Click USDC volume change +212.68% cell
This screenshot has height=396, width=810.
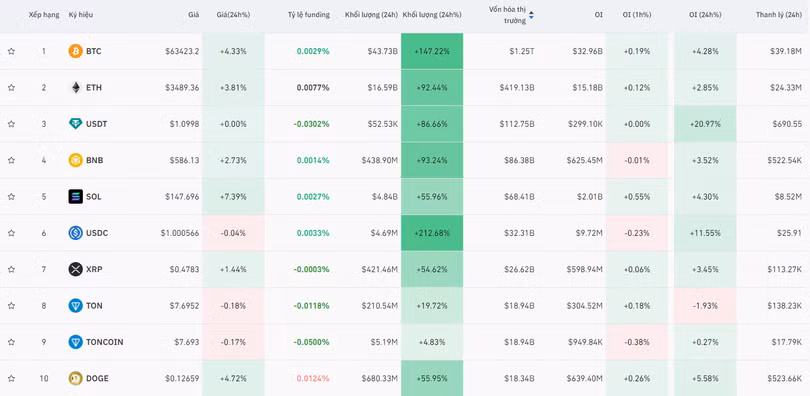coord(432,233)
